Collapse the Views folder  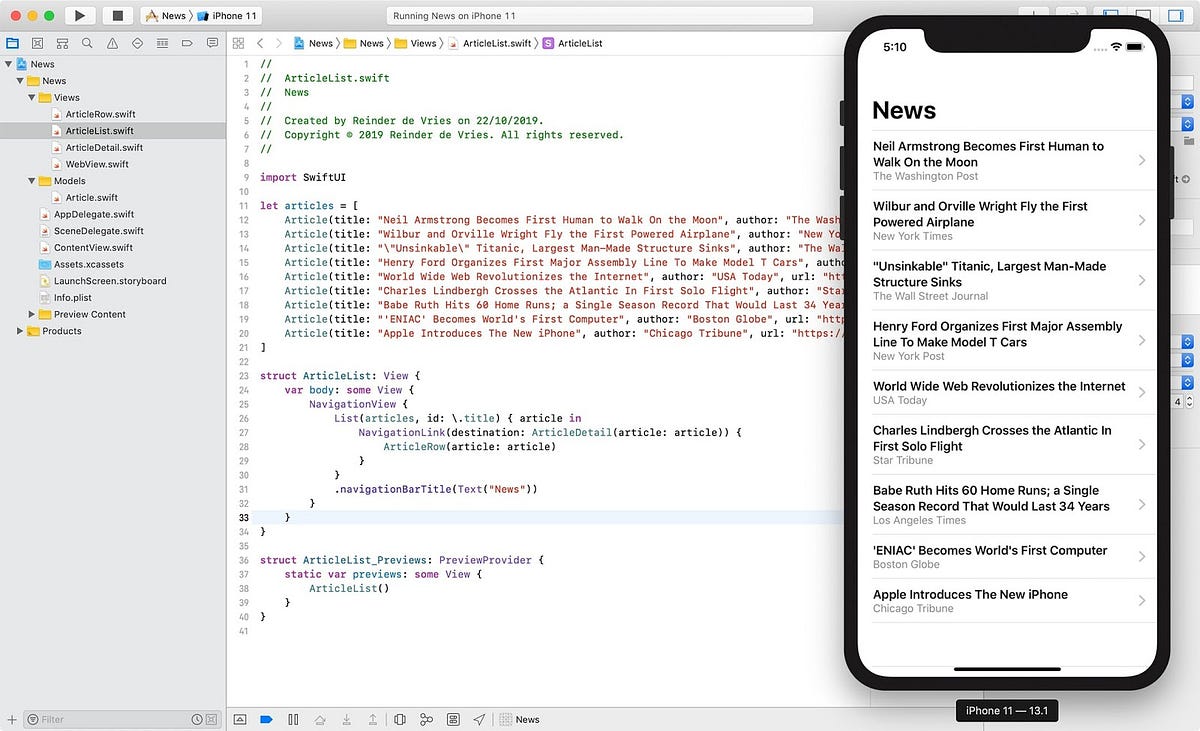click(x=34, y=97)
